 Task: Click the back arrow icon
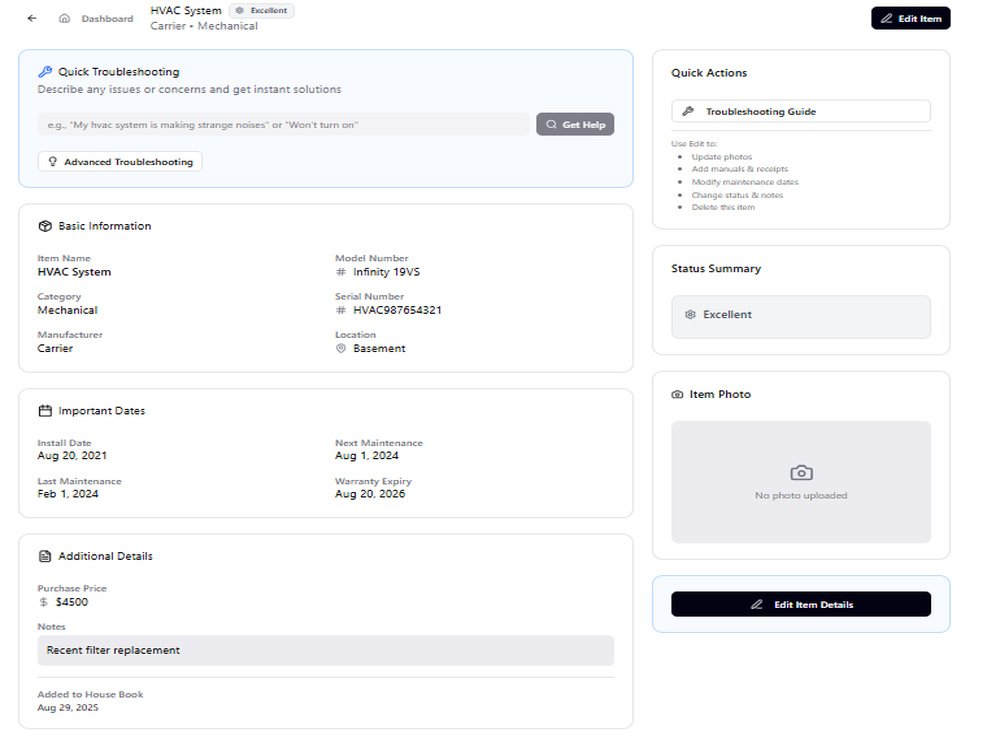32,18
